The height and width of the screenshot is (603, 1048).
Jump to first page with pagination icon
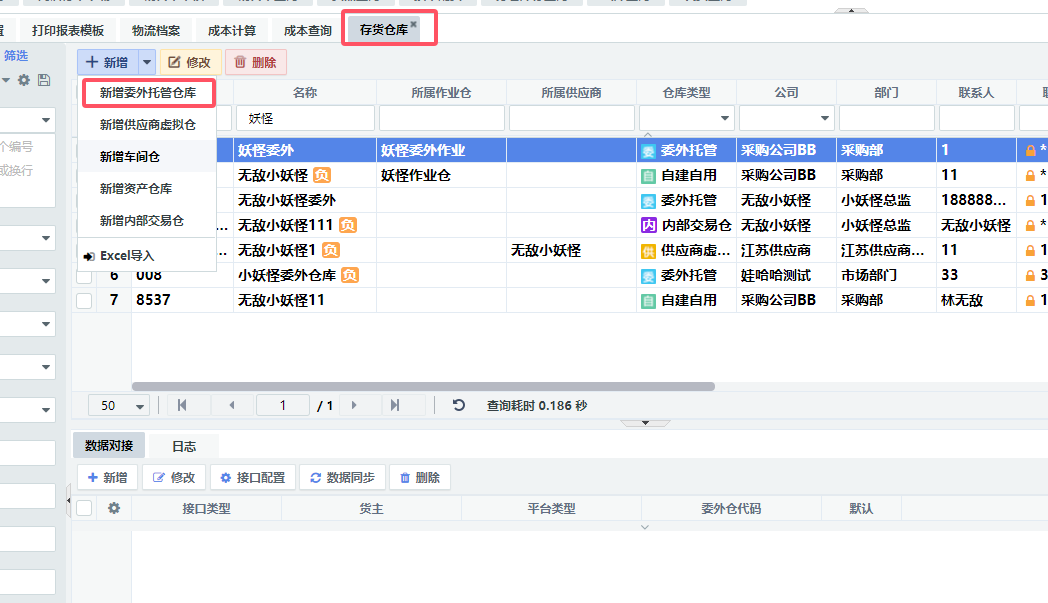click(182, 405)
